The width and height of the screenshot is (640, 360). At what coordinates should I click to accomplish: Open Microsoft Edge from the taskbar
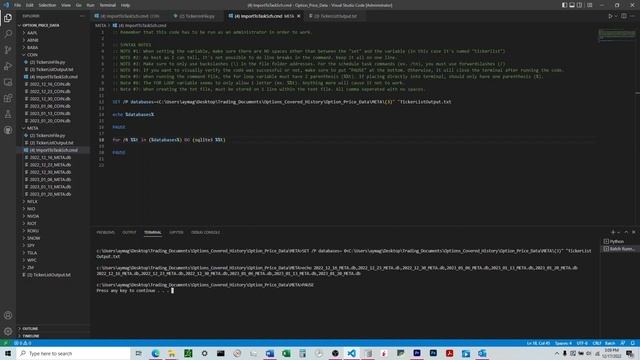(x=156, y=353)
